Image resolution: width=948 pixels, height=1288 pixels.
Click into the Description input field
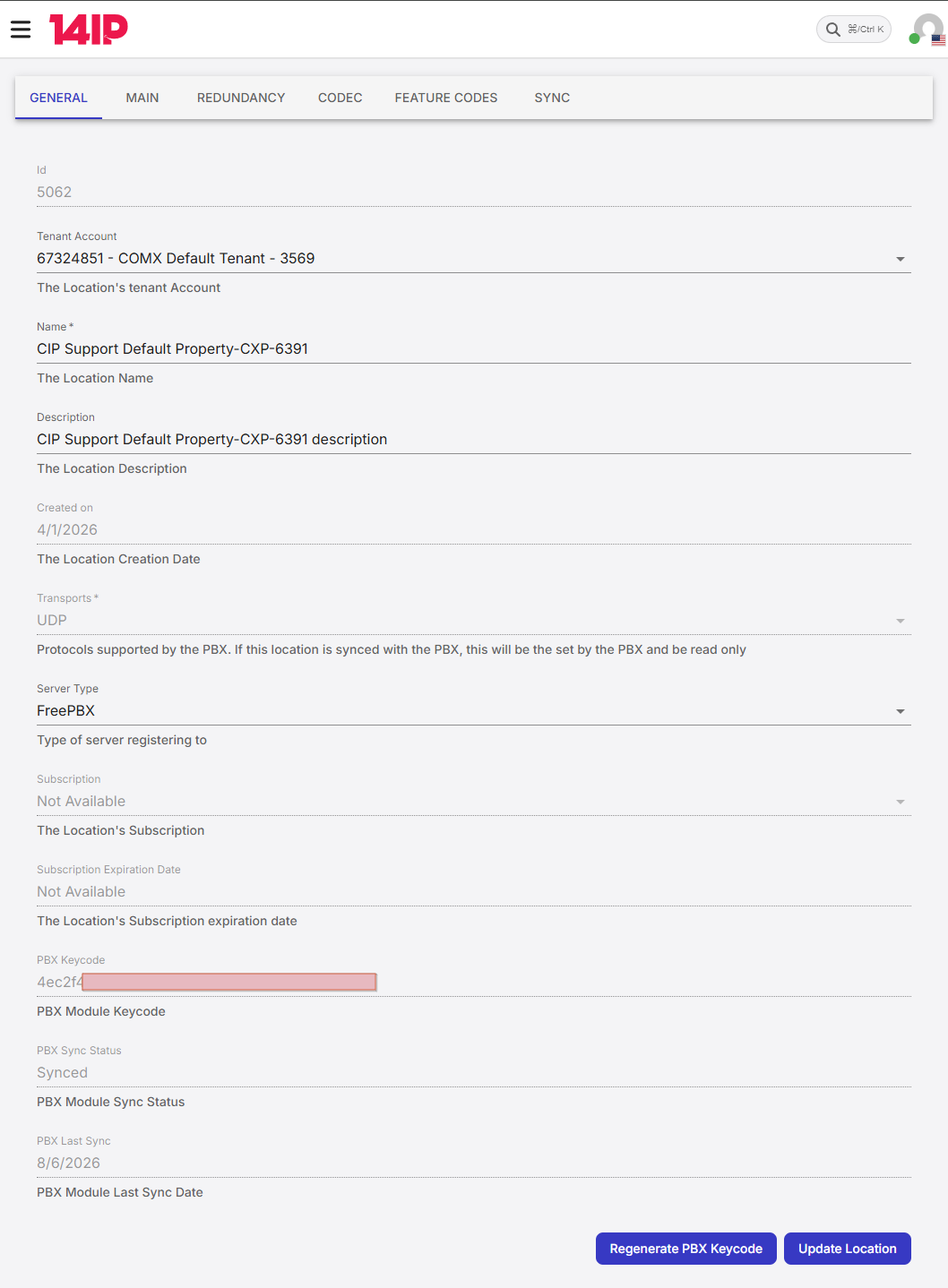tap(474, 440)
